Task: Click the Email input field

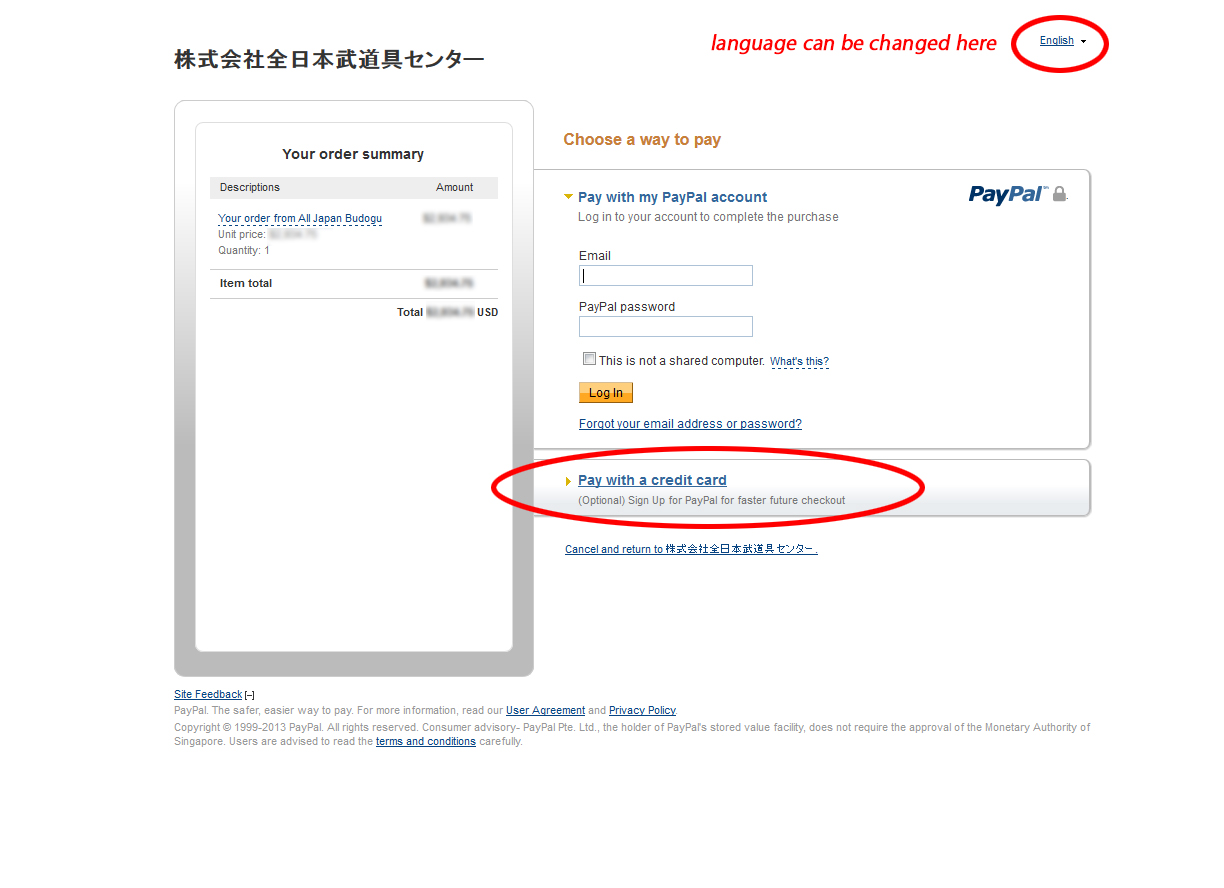Action: coord(666,276)
